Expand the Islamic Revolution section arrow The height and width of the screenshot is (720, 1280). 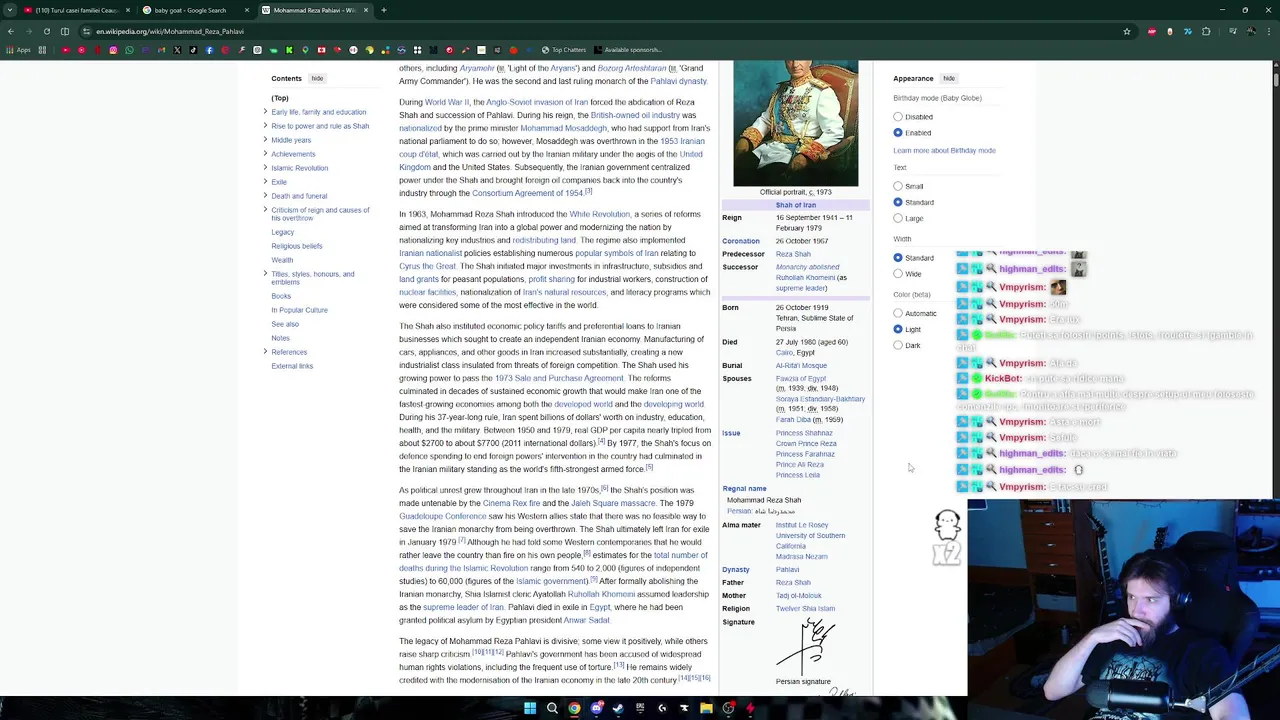click(265, 168)
